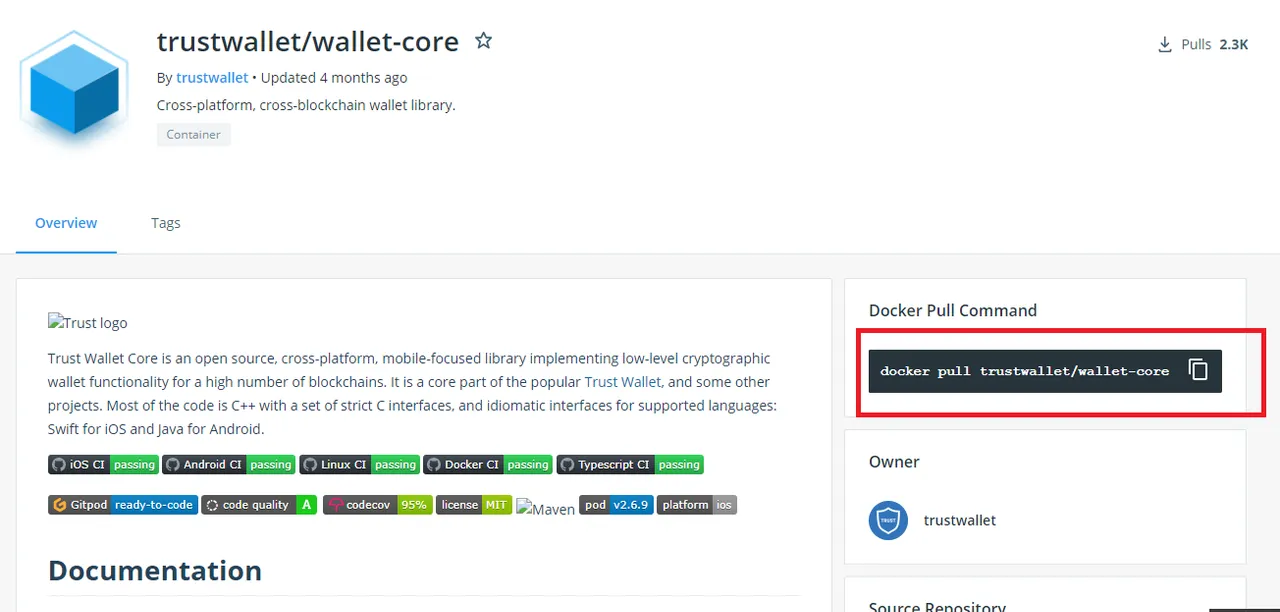Select the docker pull trustwallet/wallet-core command text
Viewport: 1280px width, 612px height.
coord(1024,371)
